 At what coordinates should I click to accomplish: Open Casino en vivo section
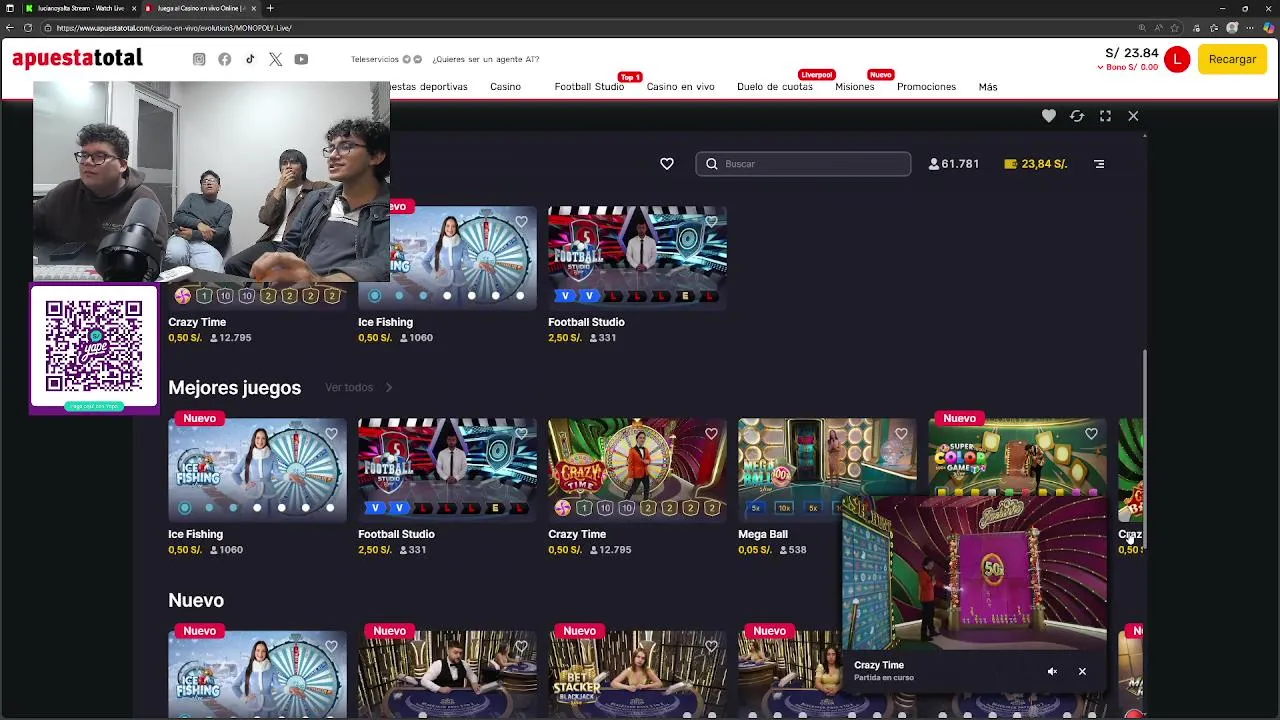click(x=680, y=87)
